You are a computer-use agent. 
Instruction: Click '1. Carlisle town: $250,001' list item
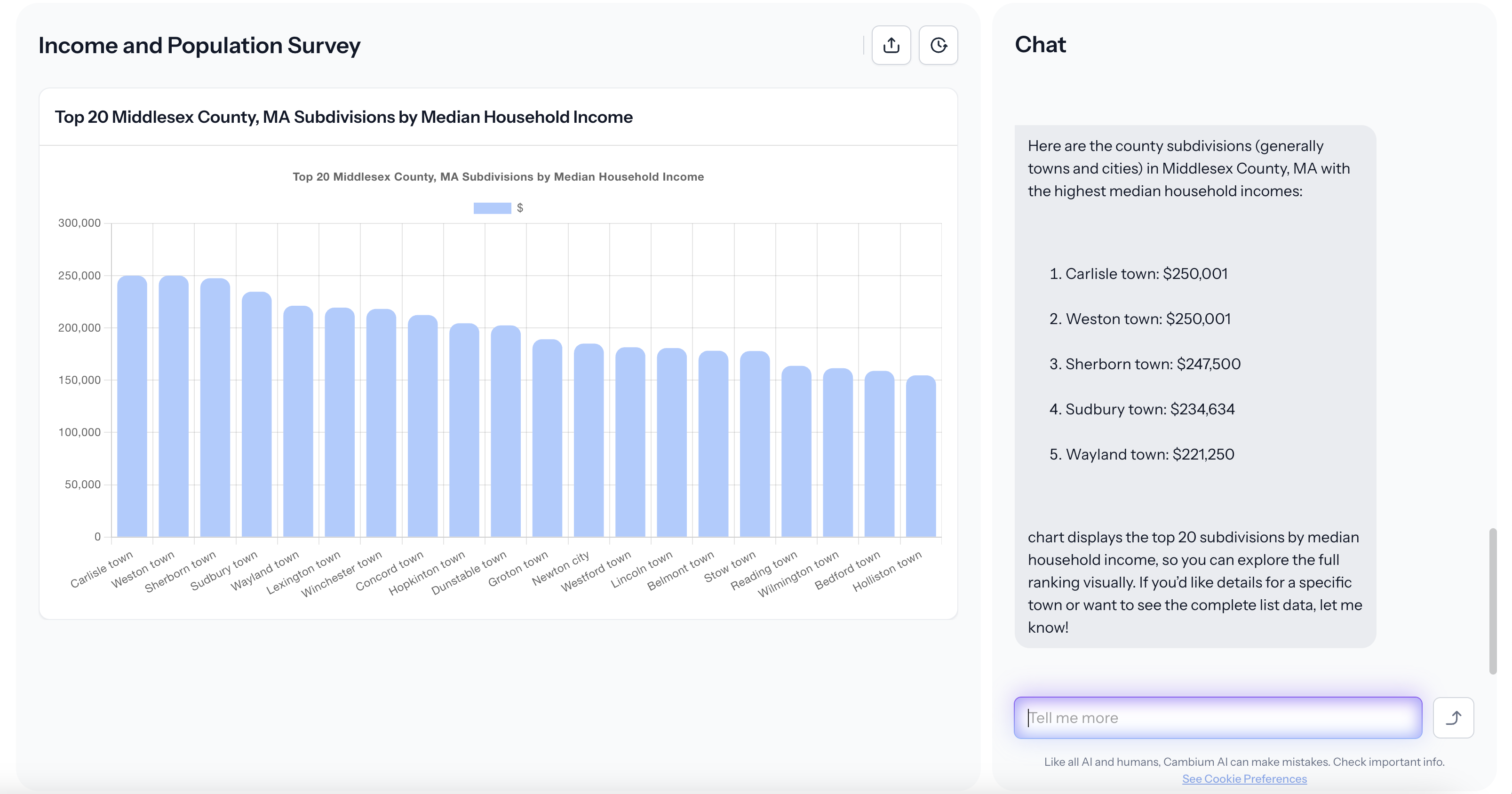point(1138,273)
